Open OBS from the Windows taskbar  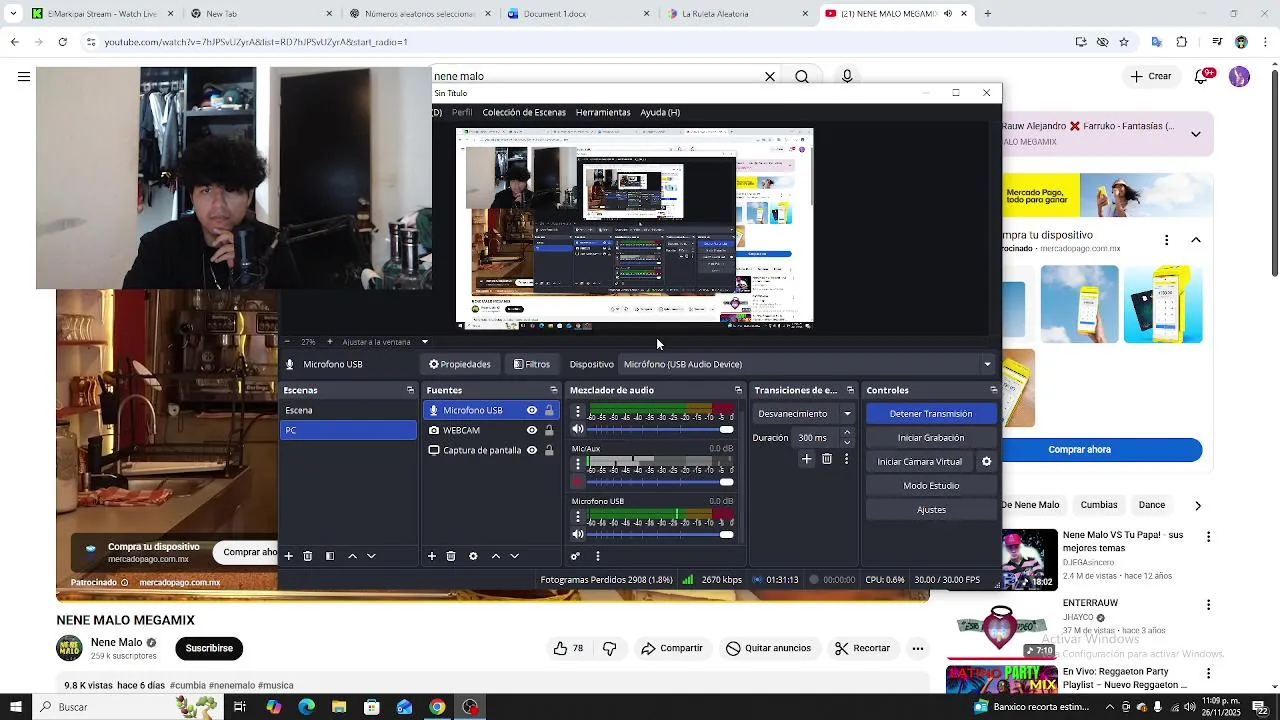471,707
